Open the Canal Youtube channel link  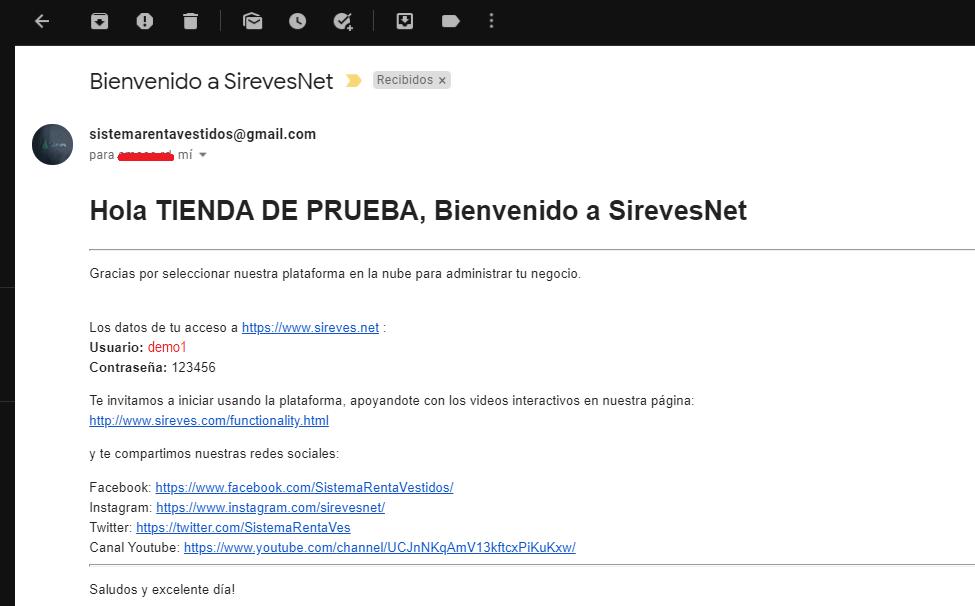(379, 547)
